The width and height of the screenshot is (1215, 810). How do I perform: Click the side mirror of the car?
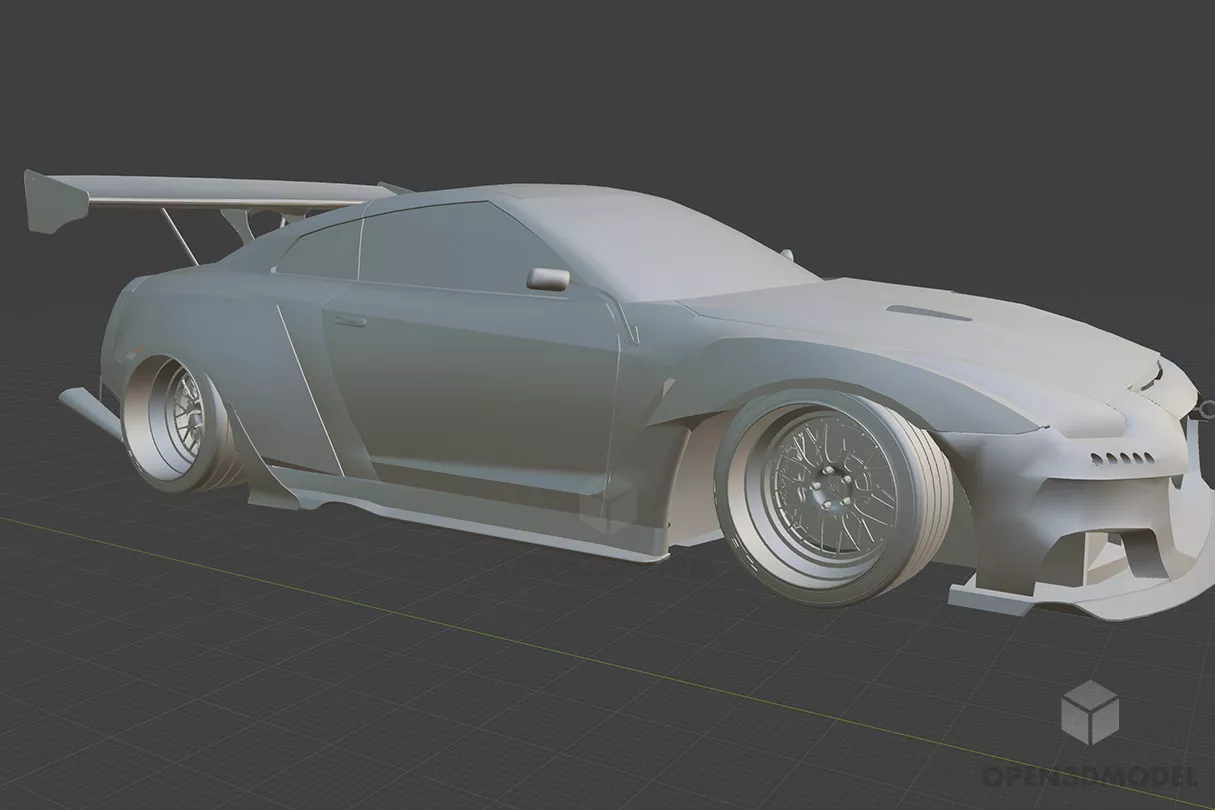548,279
